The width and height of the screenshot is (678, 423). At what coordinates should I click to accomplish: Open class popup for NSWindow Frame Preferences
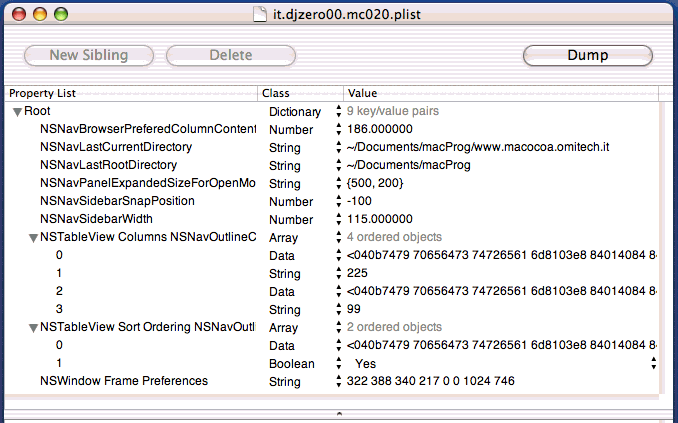point(337,382)
